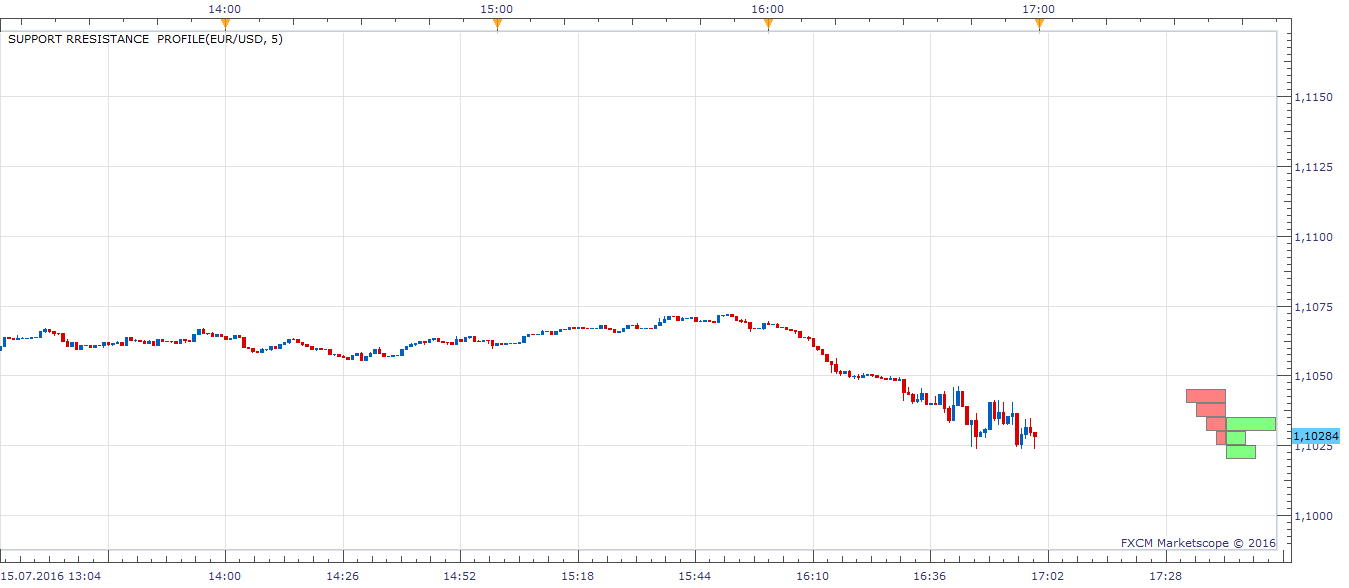This screenshot has width=1349, height=588.
Task: Click the 1,1000 price axis label
Action: (x=1313, y=516)
